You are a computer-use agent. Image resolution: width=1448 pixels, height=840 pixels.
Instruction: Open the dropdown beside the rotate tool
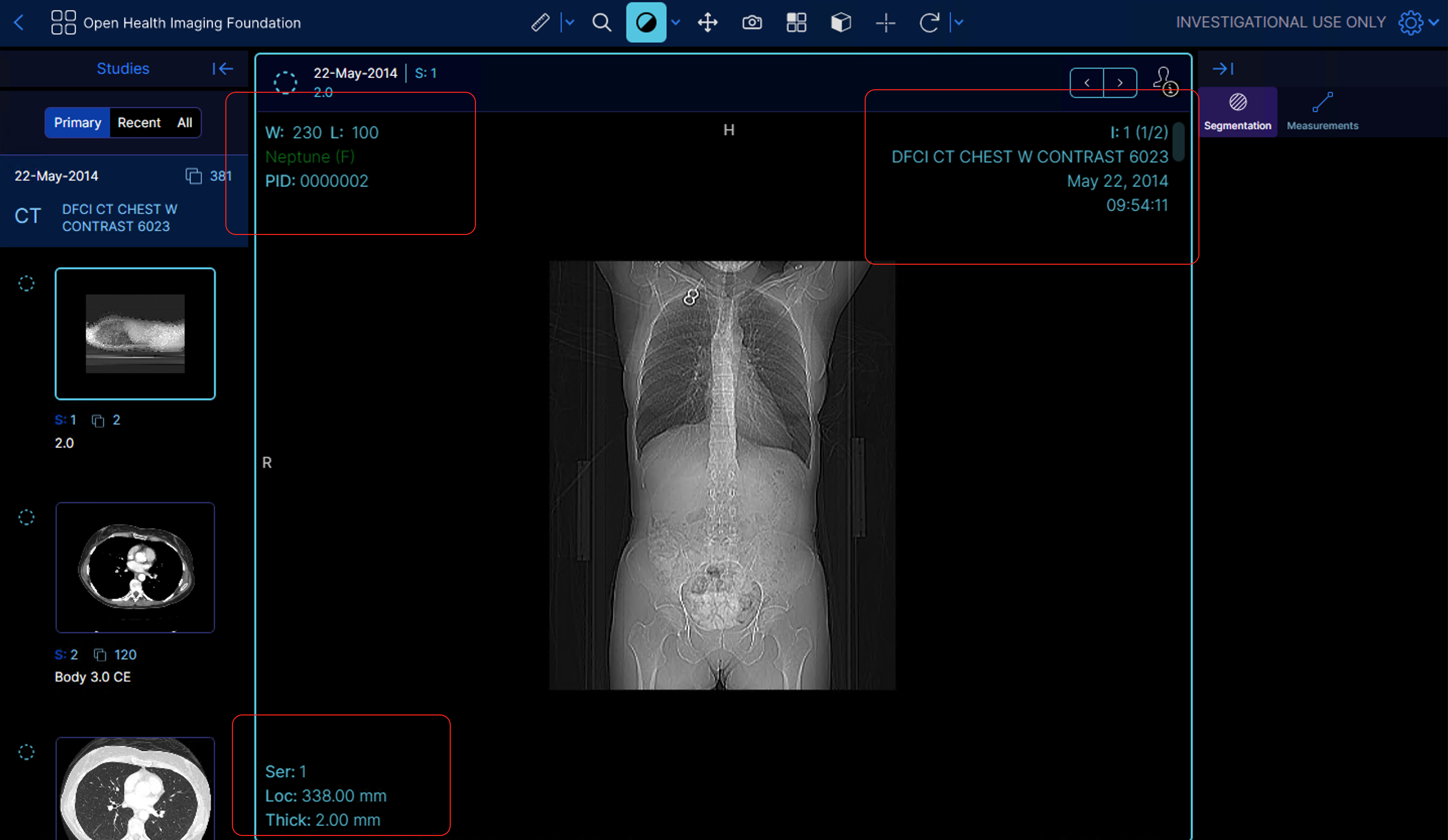[958, 23]
